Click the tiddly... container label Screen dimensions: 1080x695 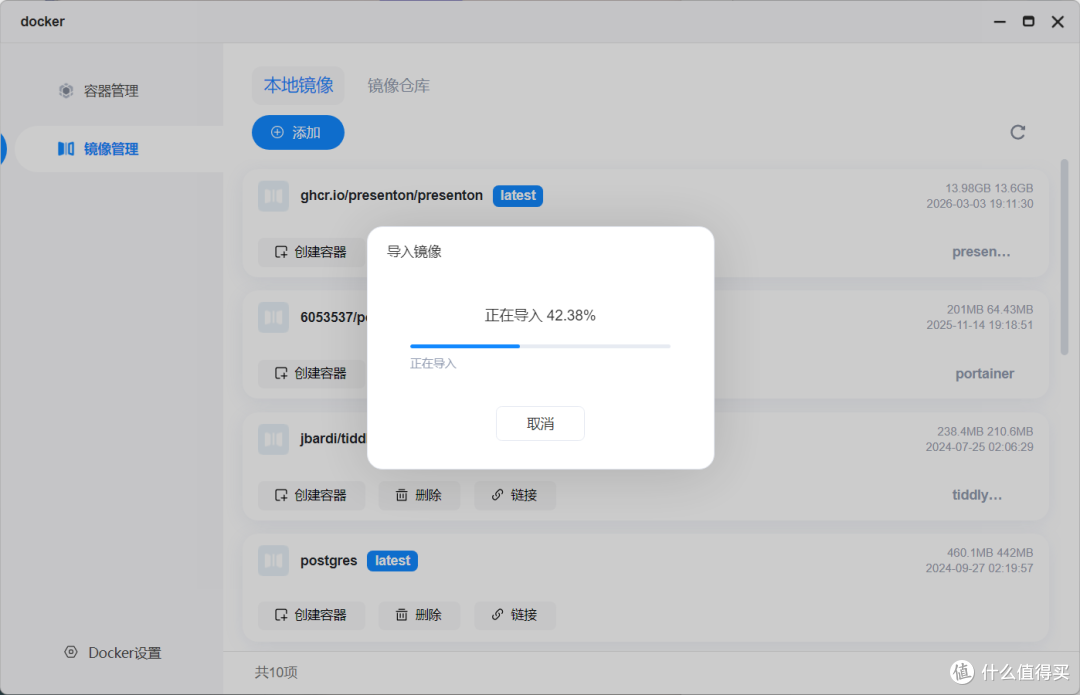[977, 495]
